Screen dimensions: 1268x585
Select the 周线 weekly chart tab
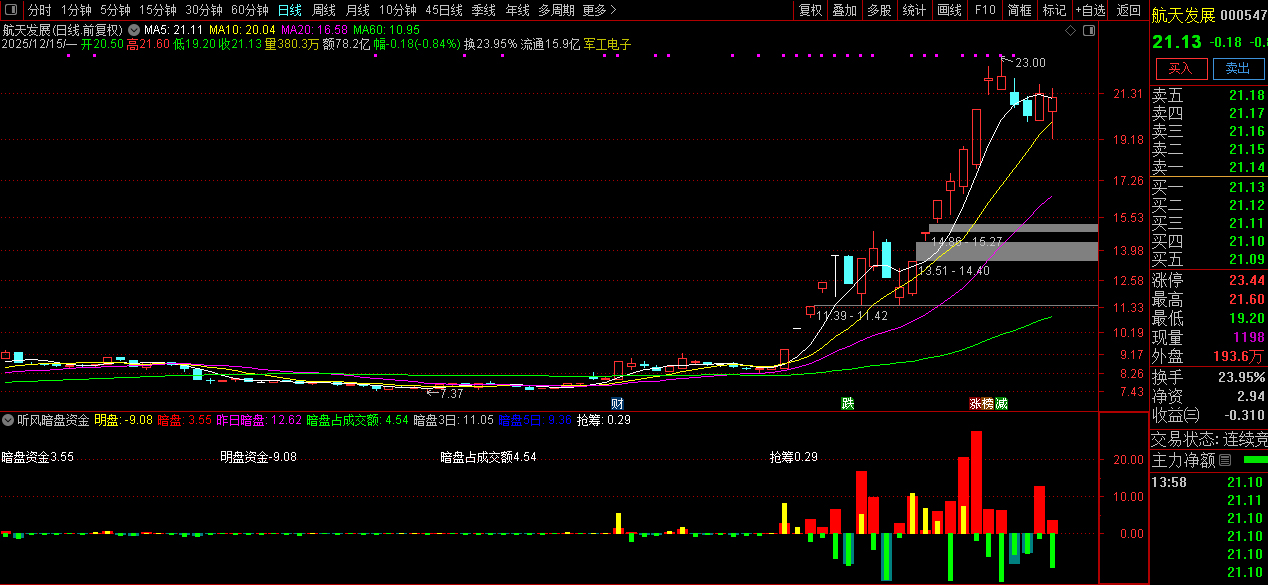pos(324,10)
